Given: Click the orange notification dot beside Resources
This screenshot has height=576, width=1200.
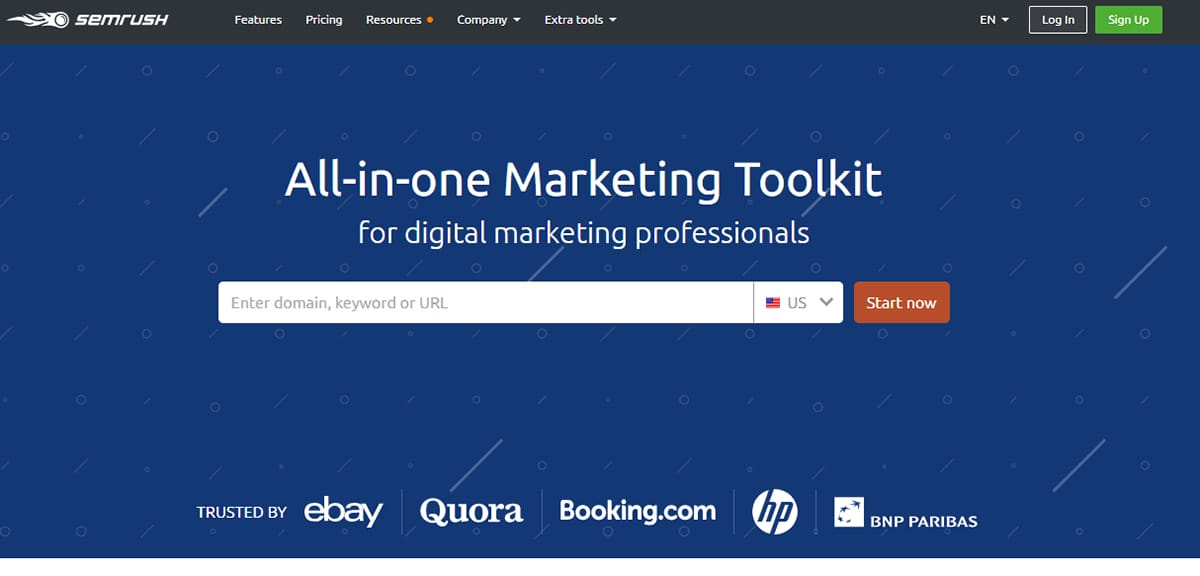Looking at the screenshot, I should [430, 20].
